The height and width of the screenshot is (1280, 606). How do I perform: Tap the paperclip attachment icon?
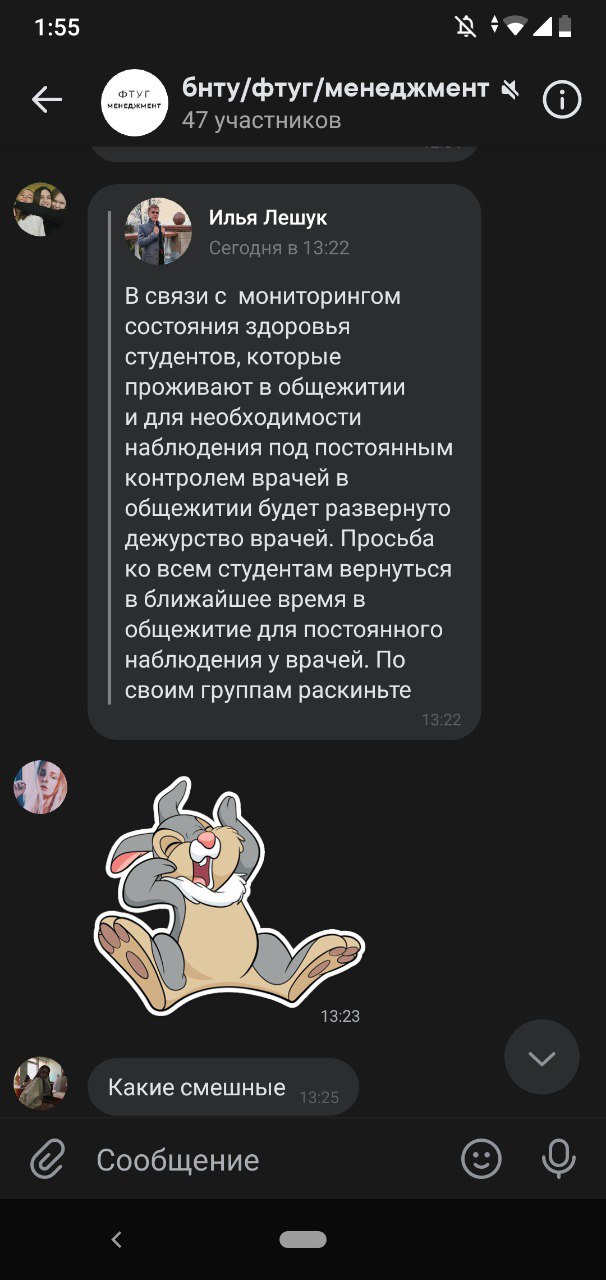point(47,1159)
